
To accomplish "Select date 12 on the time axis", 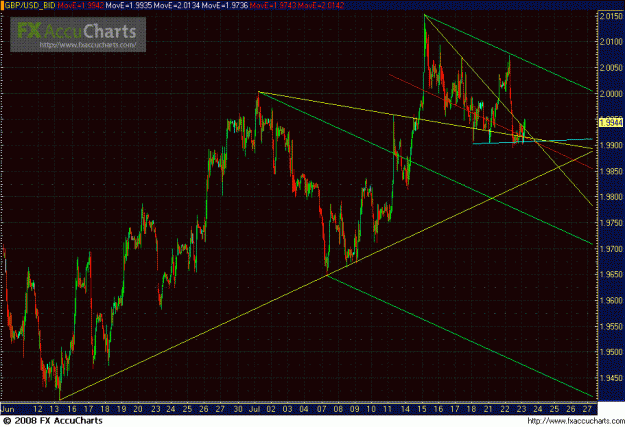I will 38,409.
